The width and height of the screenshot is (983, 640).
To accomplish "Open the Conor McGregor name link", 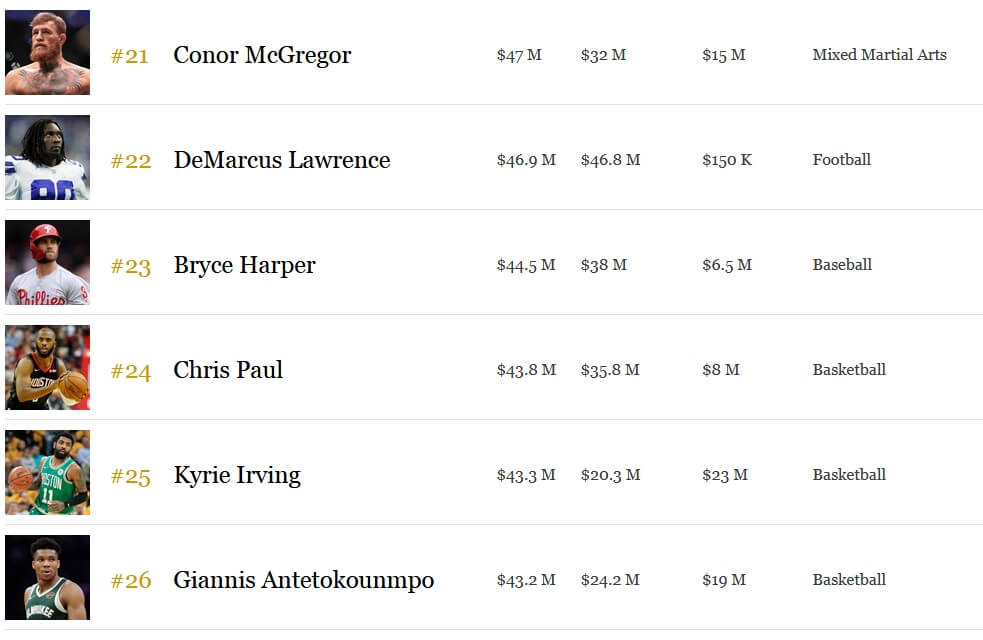I will pos(262,55).
